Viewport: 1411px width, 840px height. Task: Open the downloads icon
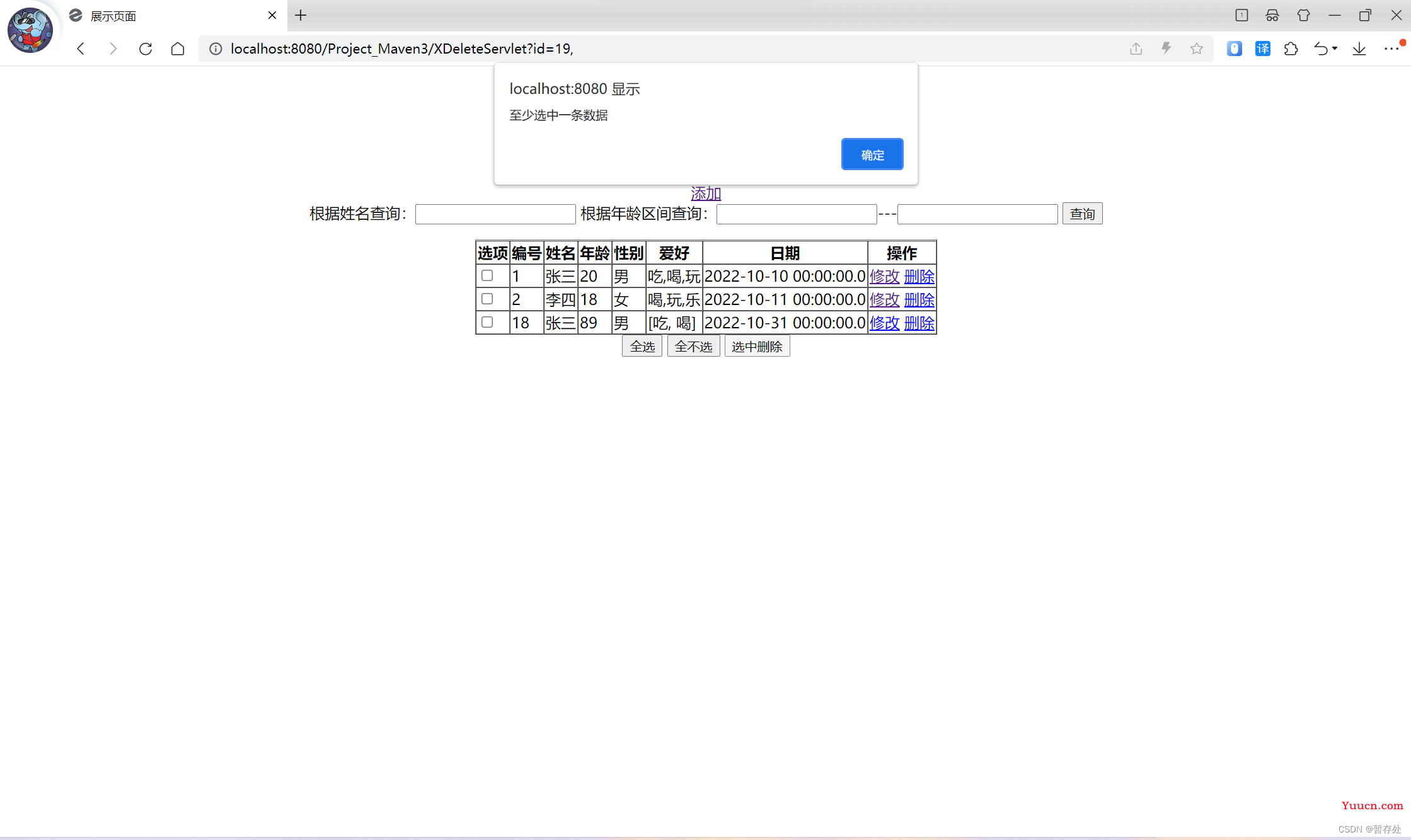(x=1359, y=49)
